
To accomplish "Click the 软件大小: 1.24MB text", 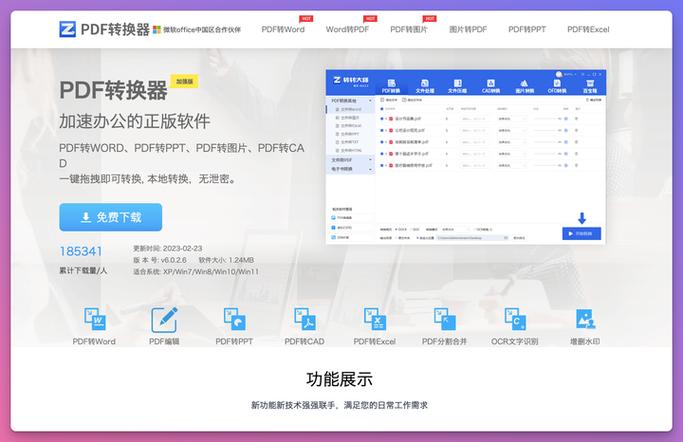I will tap(226, 260).
